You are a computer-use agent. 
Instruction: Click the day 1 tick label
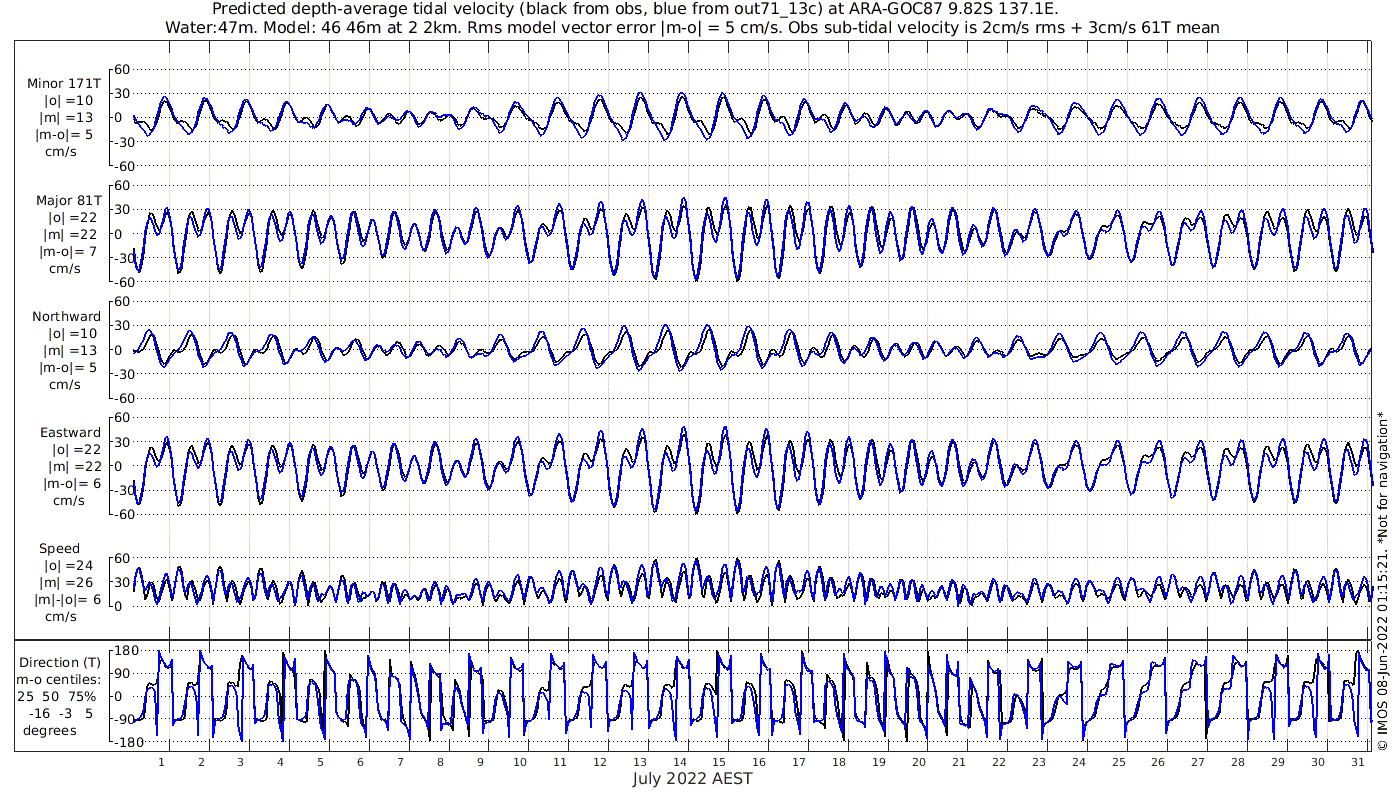(x=161, y=762)
